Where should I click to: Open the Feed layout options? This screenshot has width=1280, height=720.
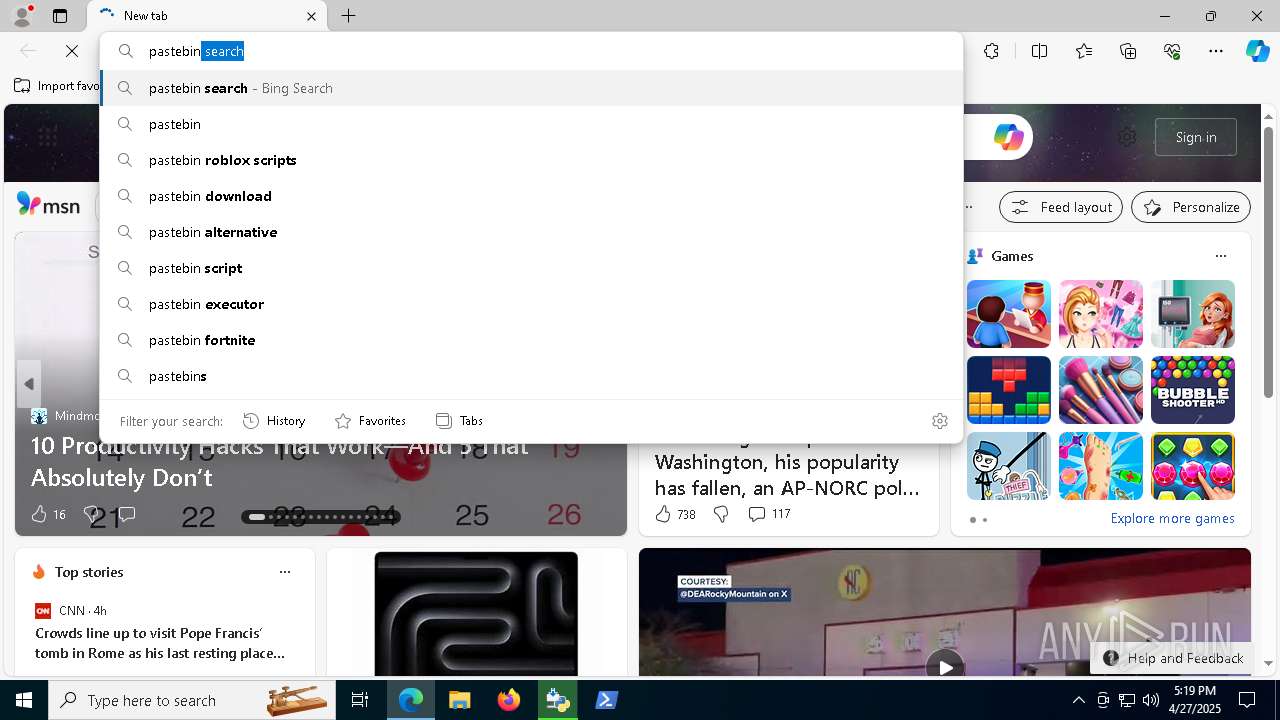pos(1061,207)
